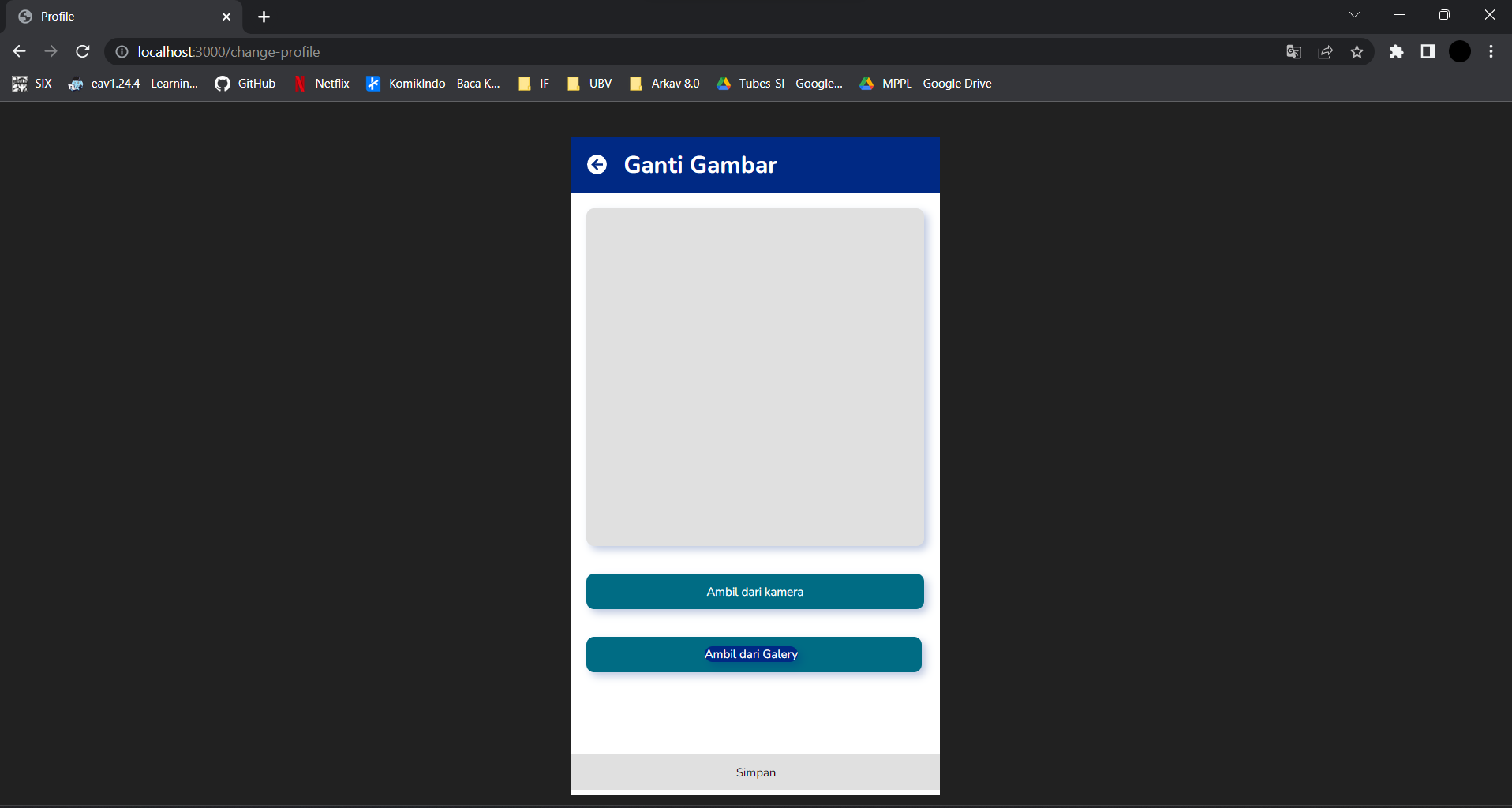Screen dimensions: 1512x808
Task: Expand the UBV bookmark folder
Action: [589, 84]
